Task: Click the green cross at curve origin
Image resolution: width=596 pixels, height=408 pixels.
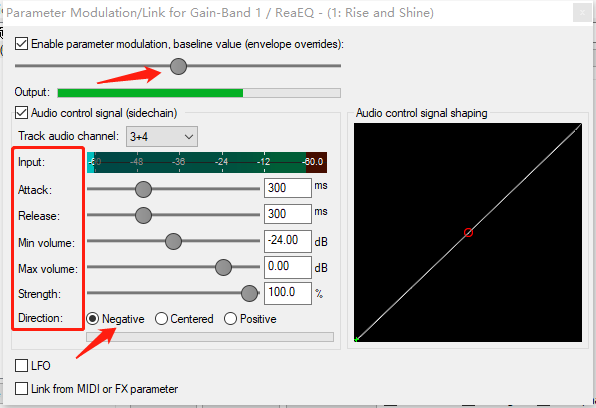Action: tap(356, 339)
